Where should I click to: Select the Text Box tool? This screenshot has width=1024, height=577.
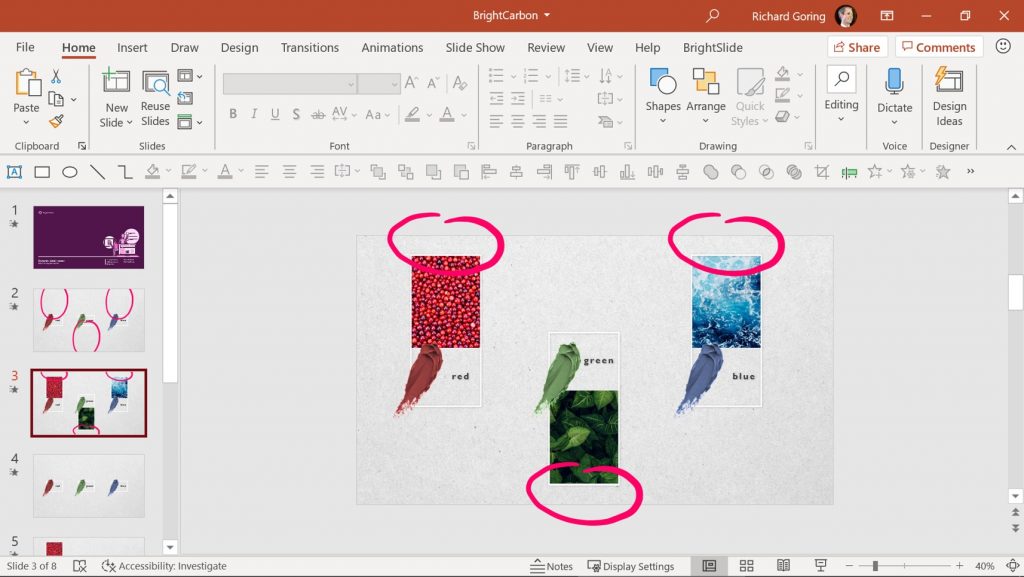(x=14, y=171)
